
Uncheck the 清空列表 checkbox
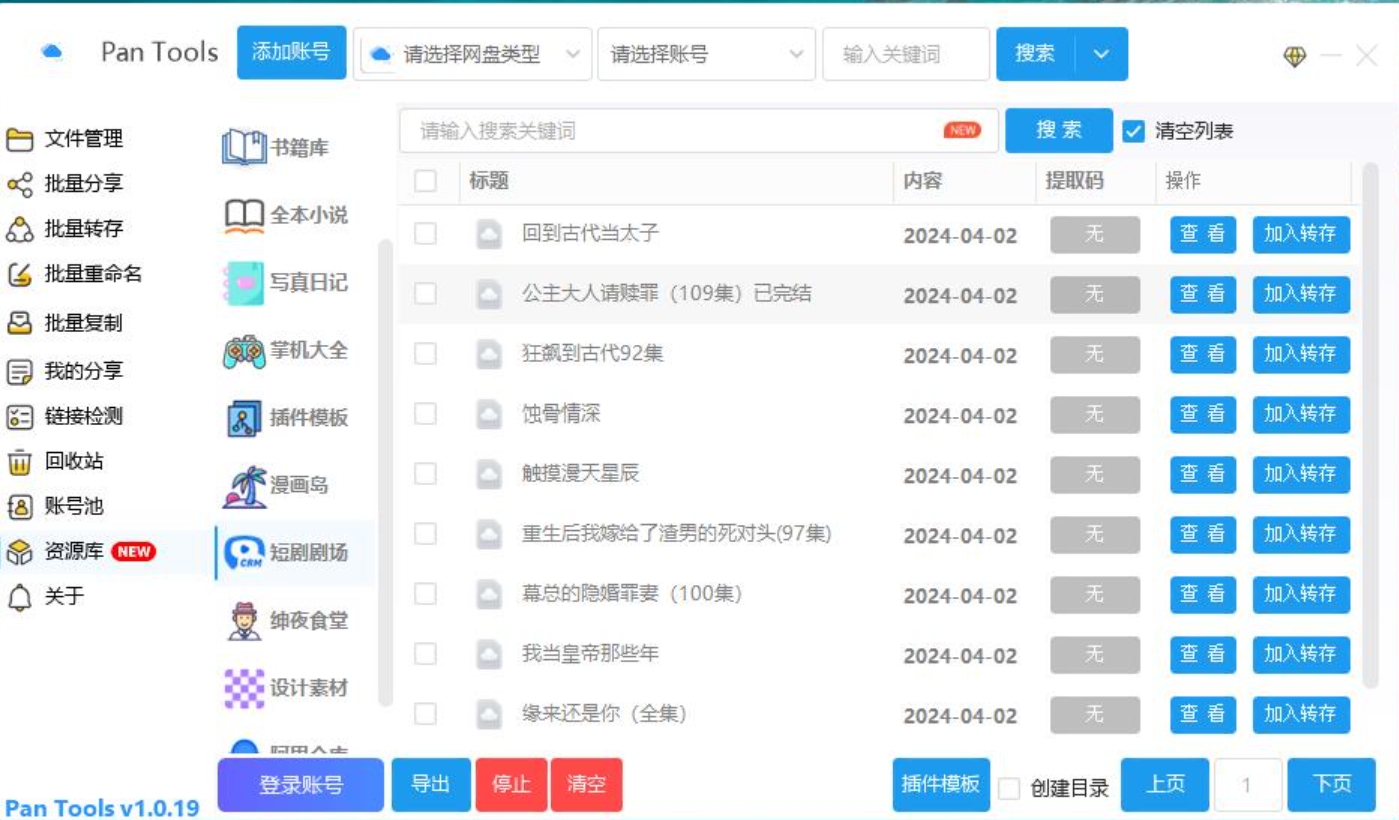(1133, 131)
